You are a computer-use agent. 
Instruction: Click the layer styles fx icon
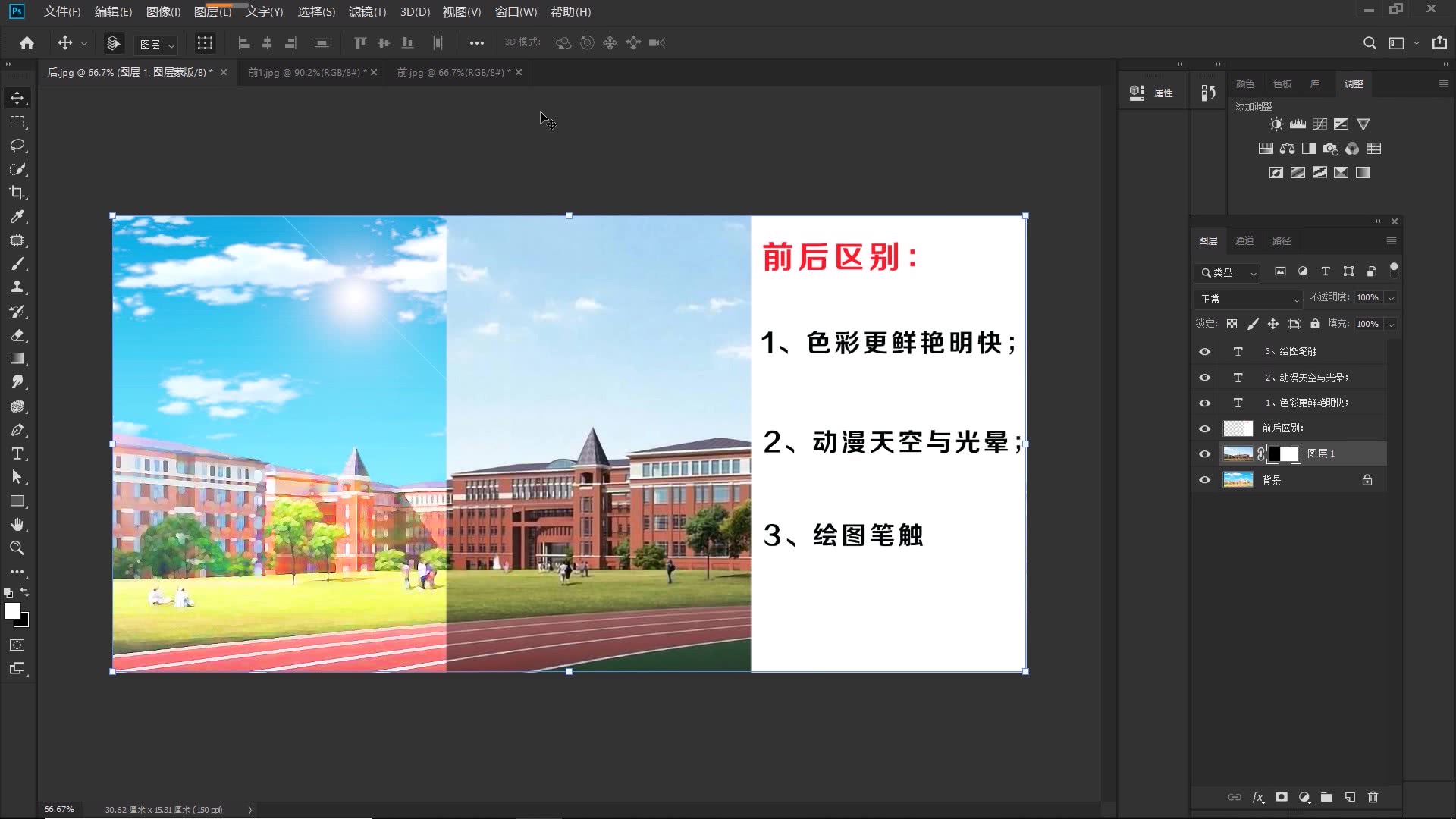pos(1258,797)
